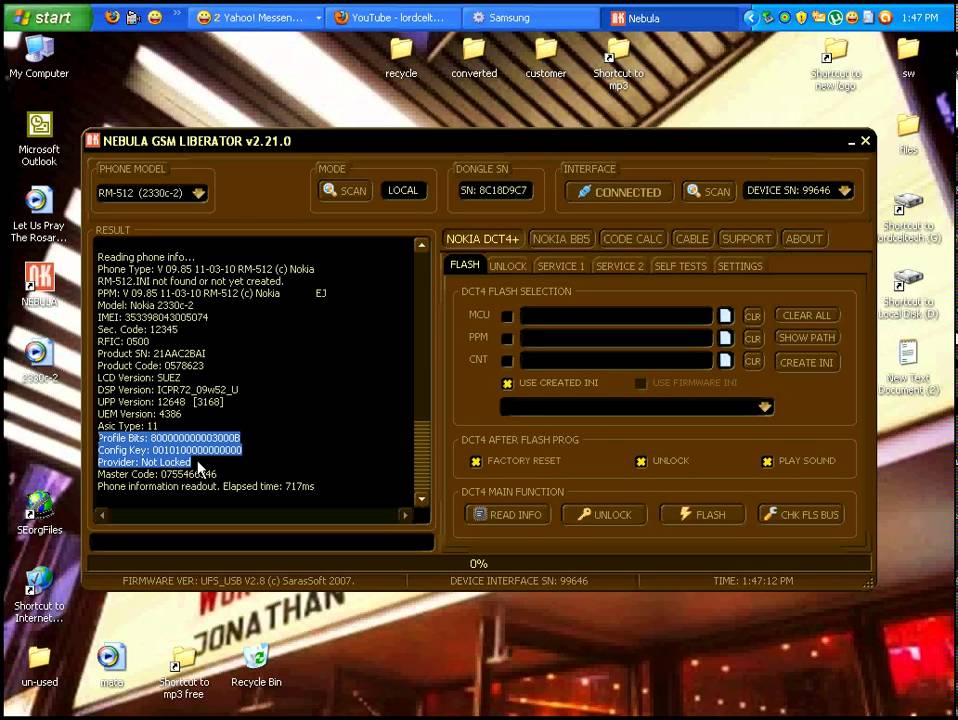Launch Firefox from quick launch bar
This screenshot has height=720, width=958.
click(112, 17)
